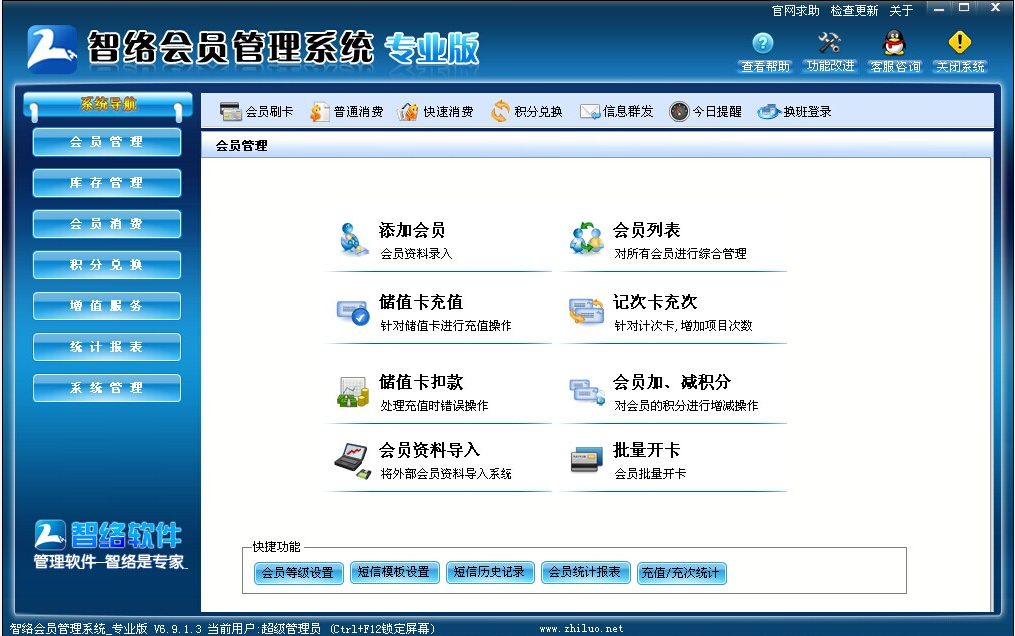Click 将外部会员资料导入系统 description text
Screen dimensions: 1015x636
[x=446, y=474]
